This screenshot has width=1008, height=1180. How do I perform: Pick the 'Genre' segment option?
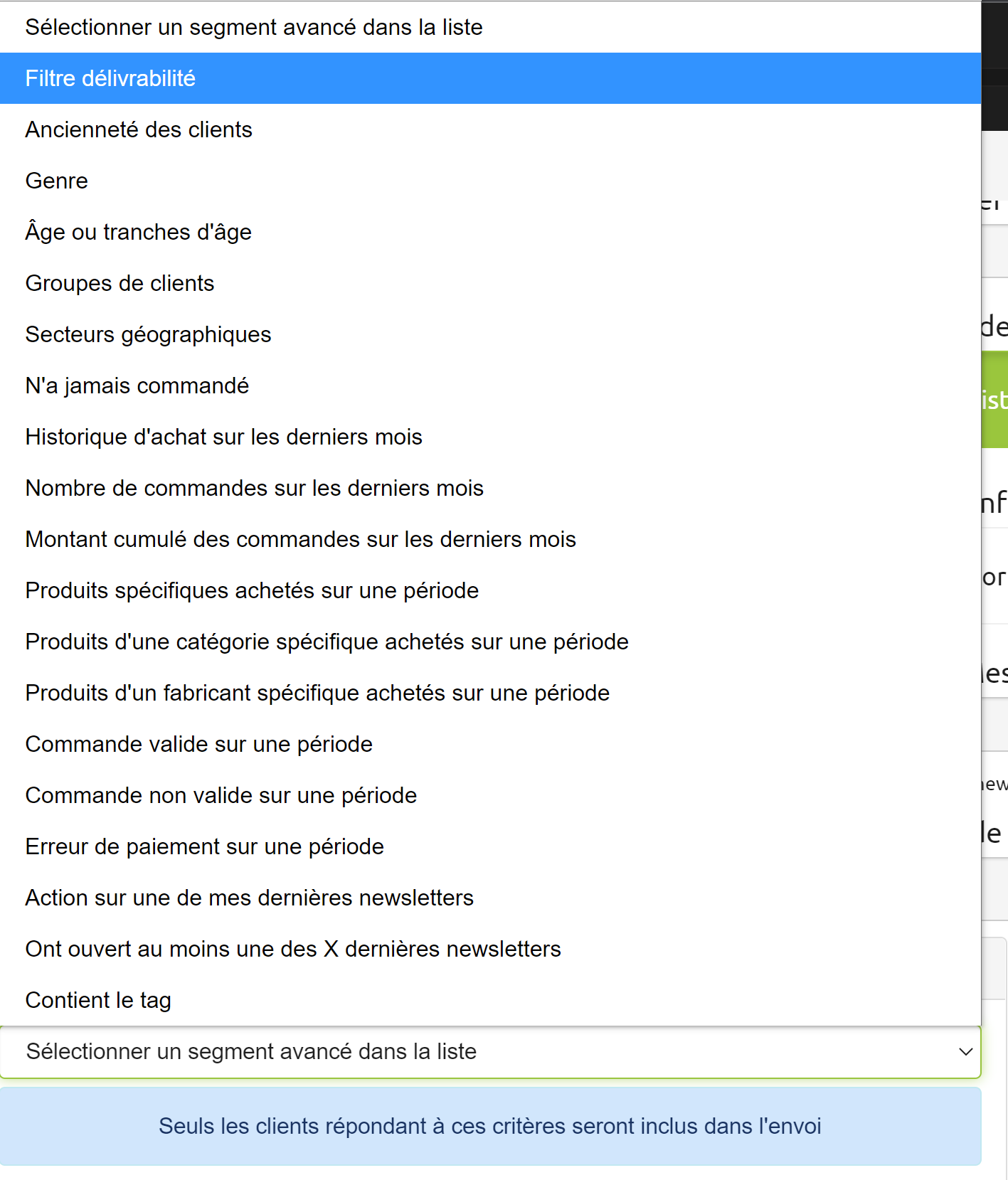490,181
